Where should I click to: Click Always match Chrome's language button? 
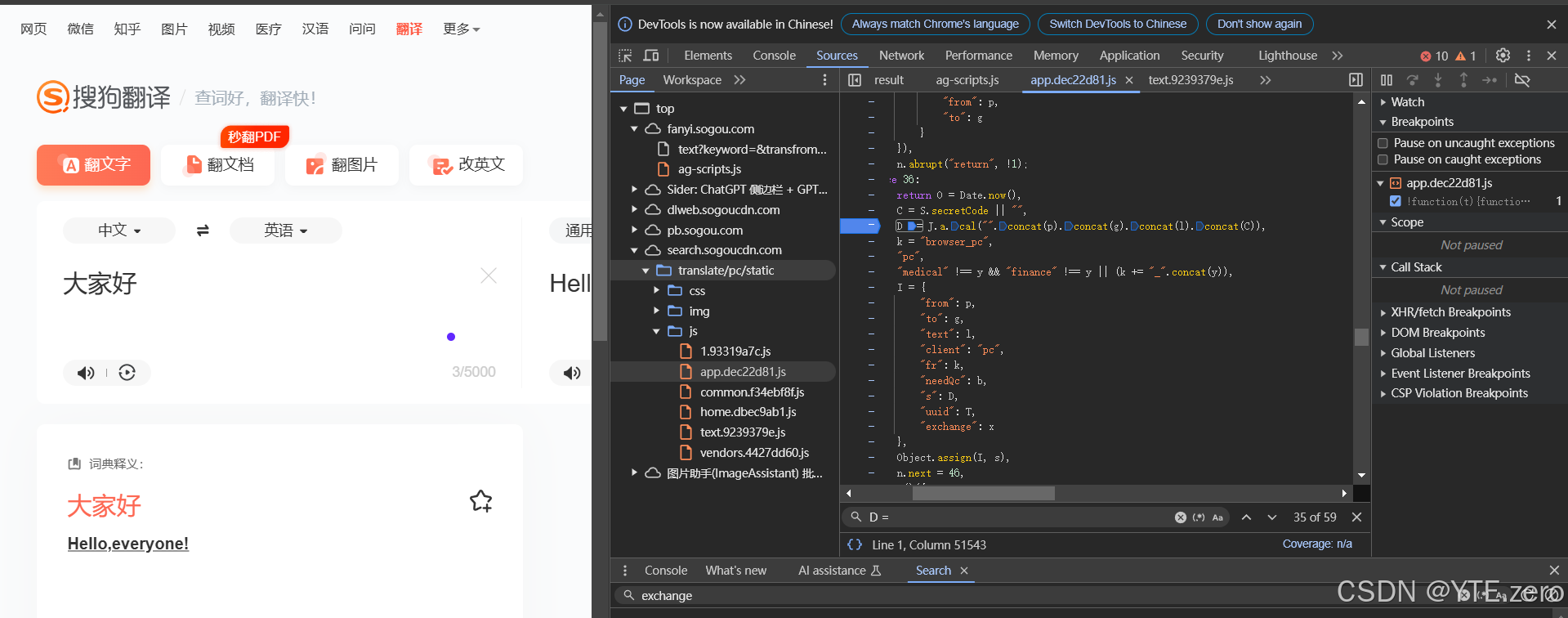tap(936, 25)
